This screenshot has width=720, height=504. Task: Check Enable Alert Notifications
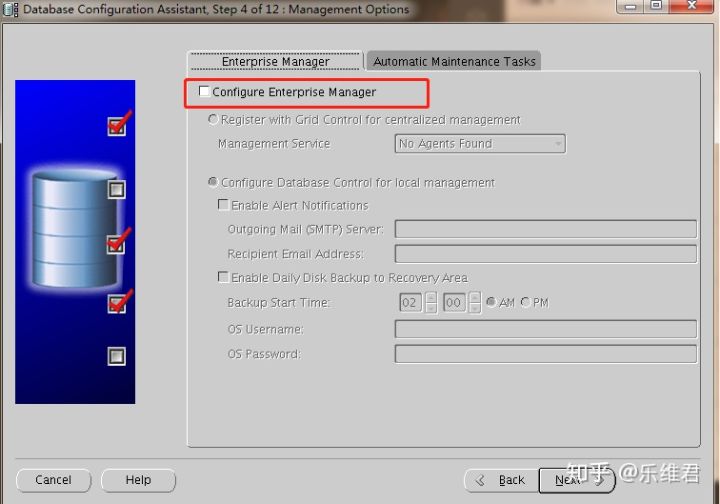(223, 205)
